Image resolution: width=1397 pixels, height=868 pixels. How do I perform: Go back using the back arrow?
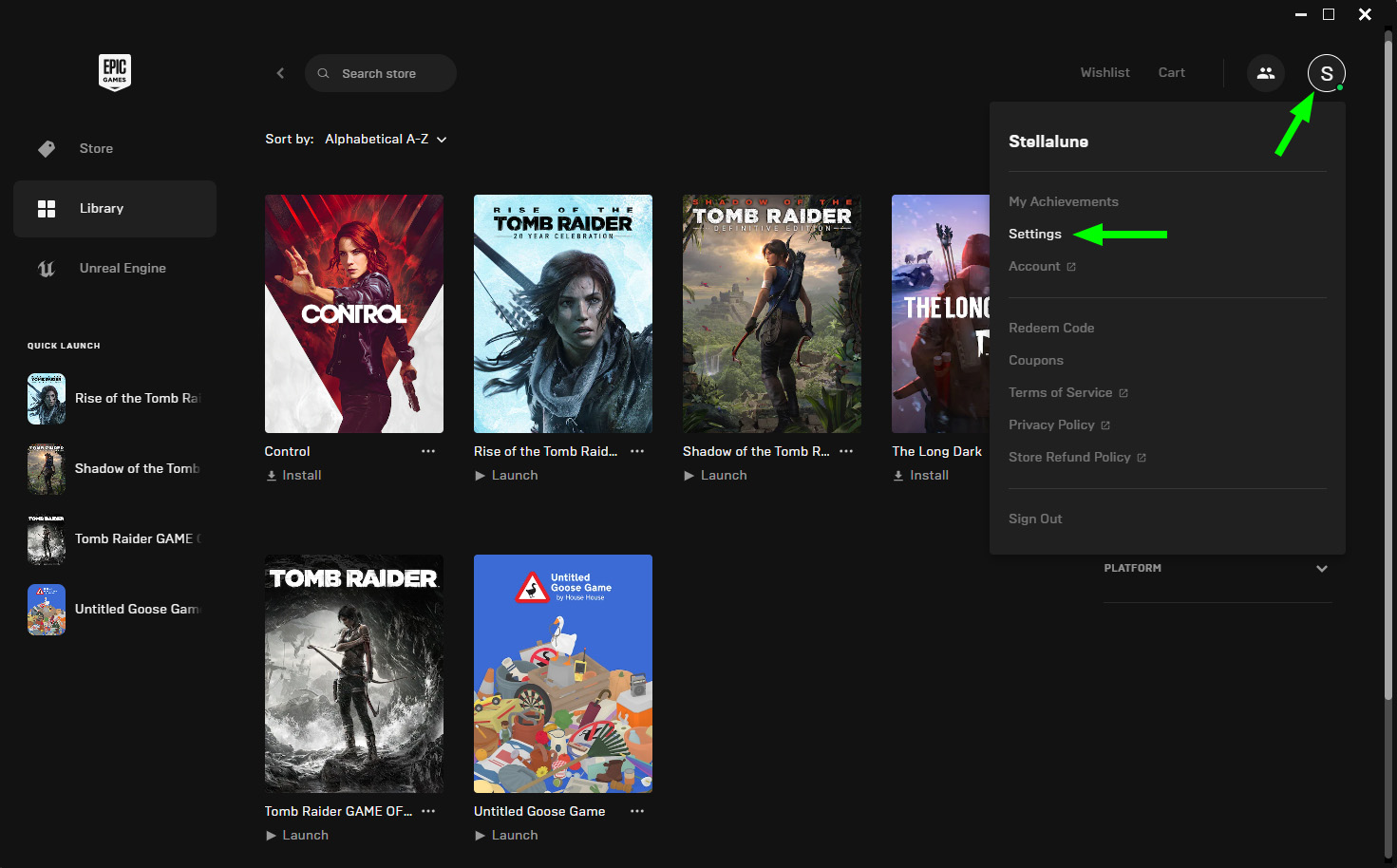(280, 73)
